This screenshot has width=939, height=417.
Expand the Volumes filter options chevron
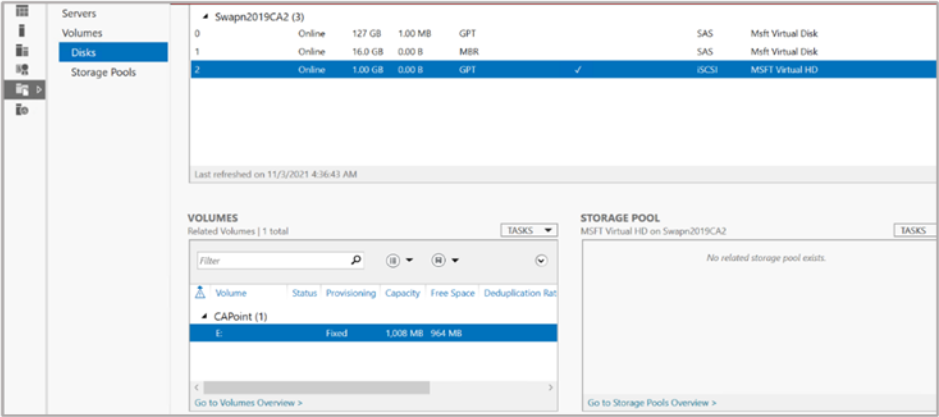(541, 261)
